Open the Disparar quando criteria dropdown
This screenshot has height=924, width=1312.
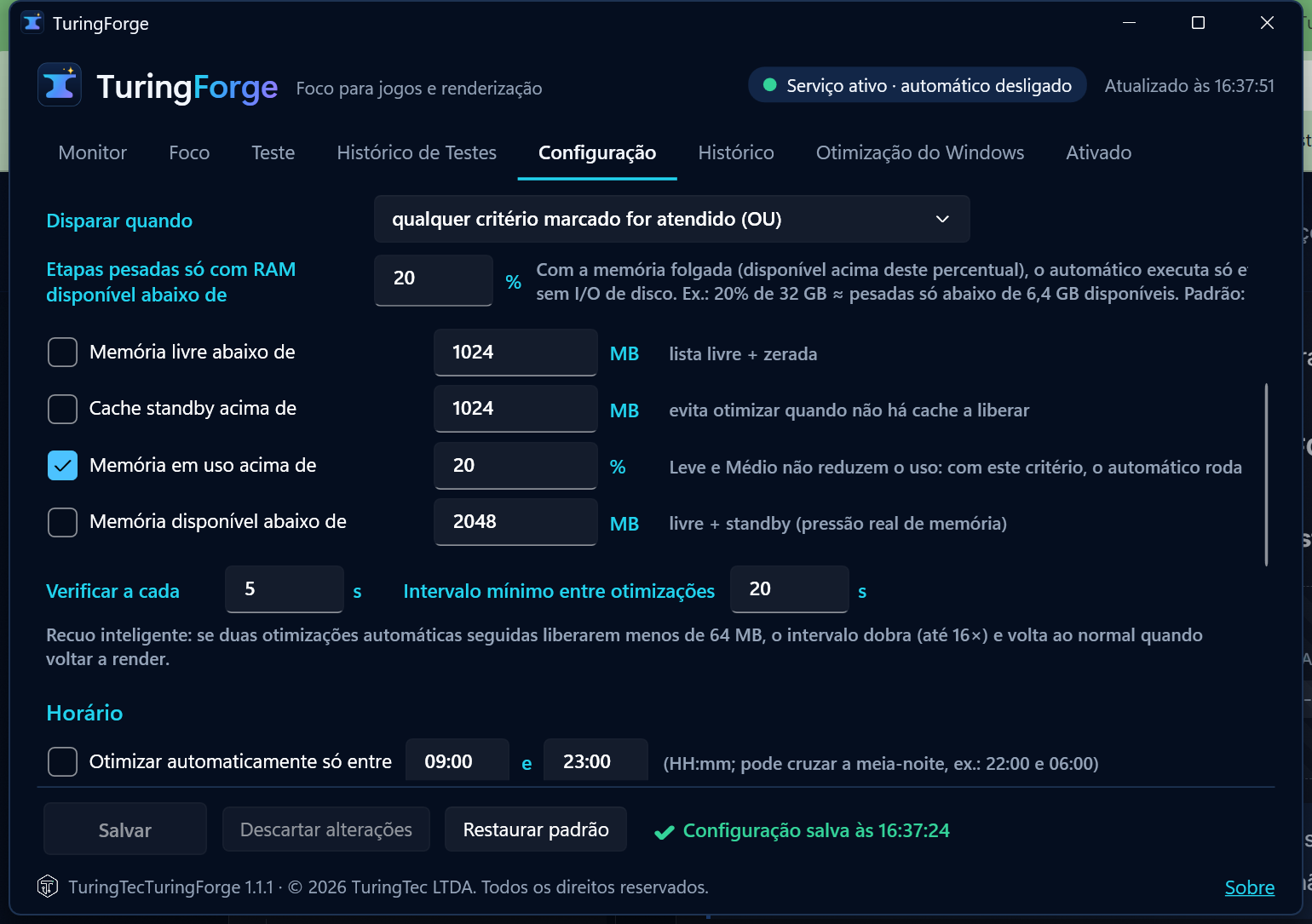pyautogui.click(x=671, y=219)
